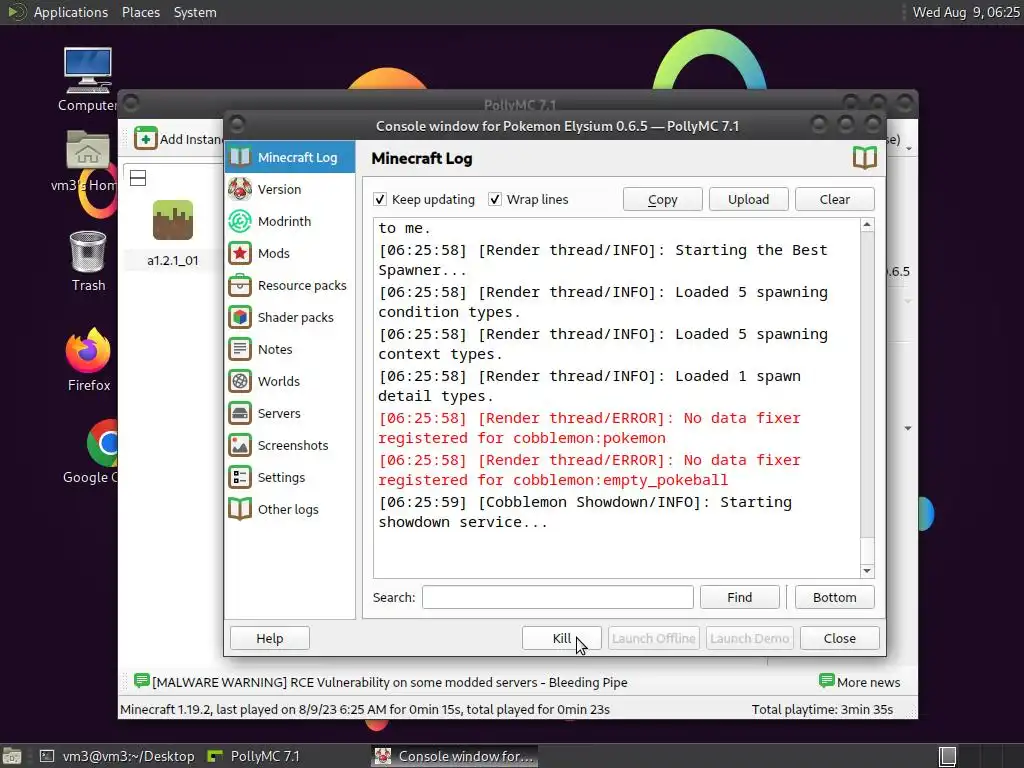Click the Notes icon in sidebar
The image size is (1024, 768).
[x=240, y=349]
